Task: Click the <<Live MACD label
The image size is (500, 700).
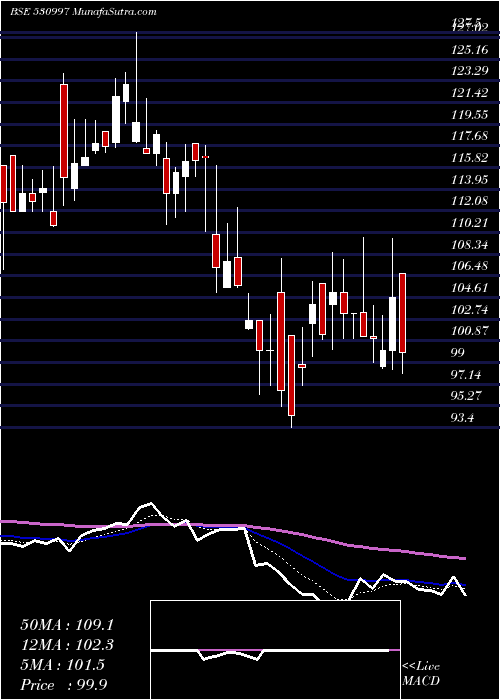Action: click(x=421, y=674)
